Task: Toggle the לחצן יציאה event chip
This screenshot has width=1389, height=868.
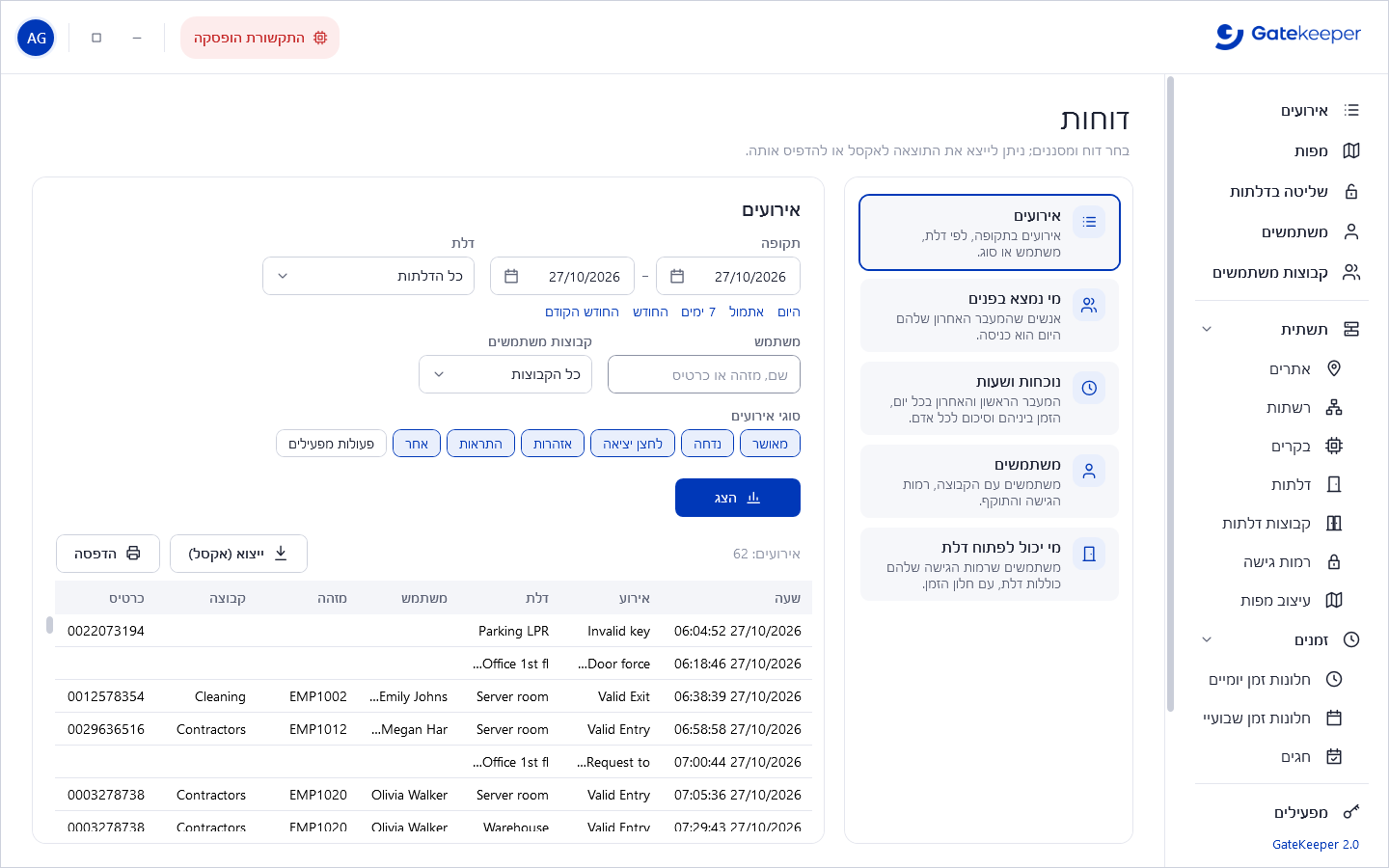Action: [x=633, y=444]
